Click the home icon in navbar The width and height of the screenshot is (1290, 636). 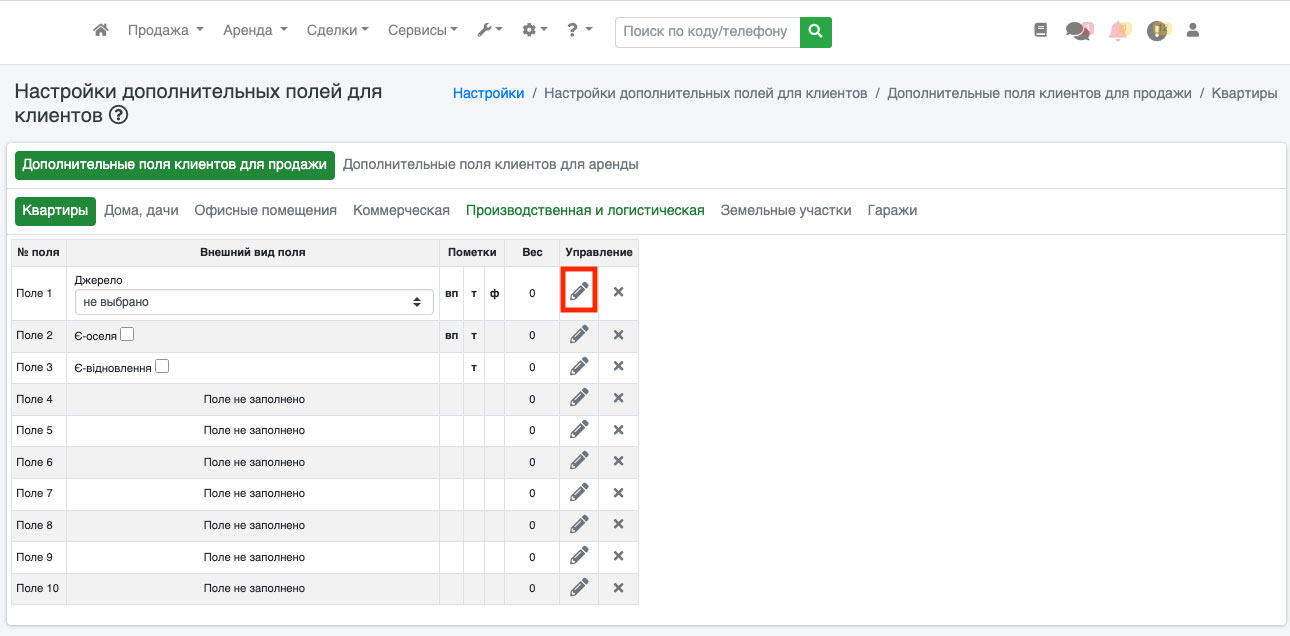coord(100,31)
